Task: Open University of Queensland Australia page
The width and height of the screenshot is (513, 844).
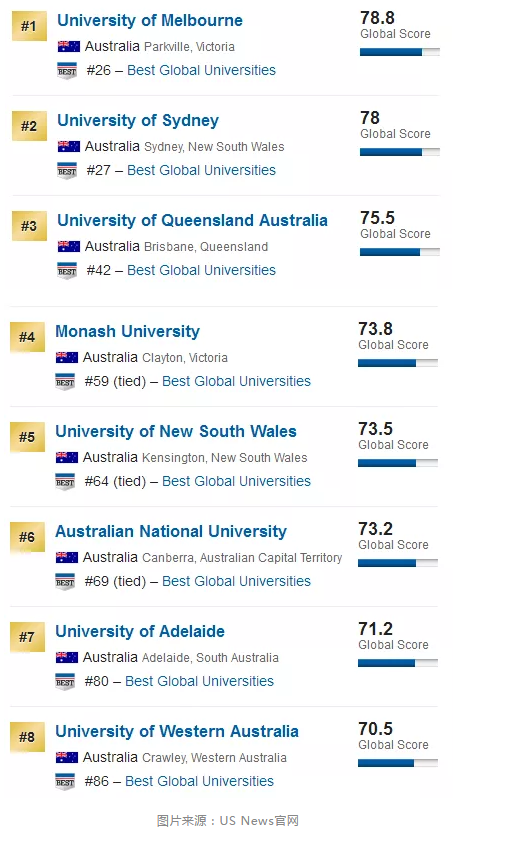Action: [x=192, y=220]
